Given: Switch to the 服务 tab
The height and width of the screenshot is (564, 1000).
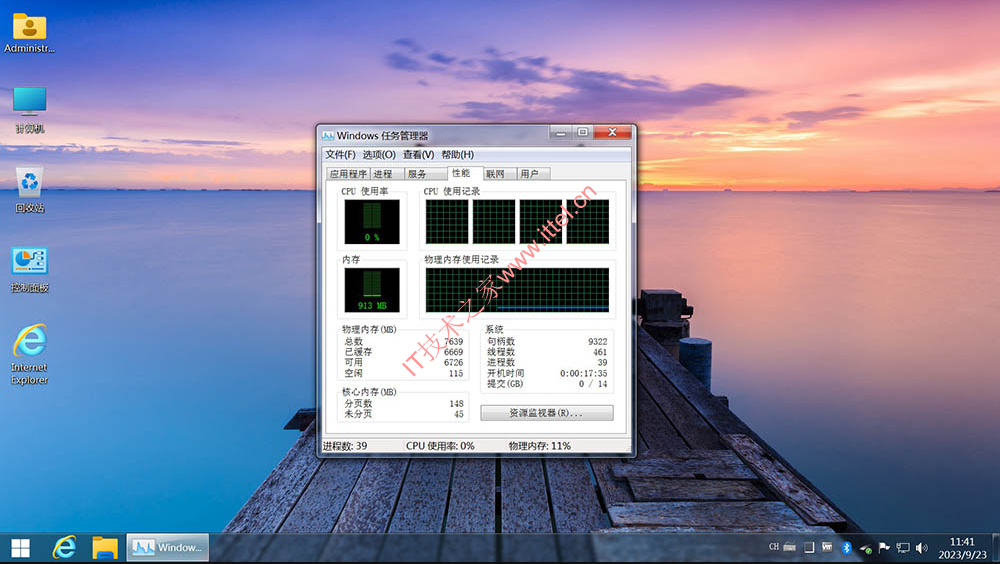Looking at the screenshot, I should [x=425, y=174].
